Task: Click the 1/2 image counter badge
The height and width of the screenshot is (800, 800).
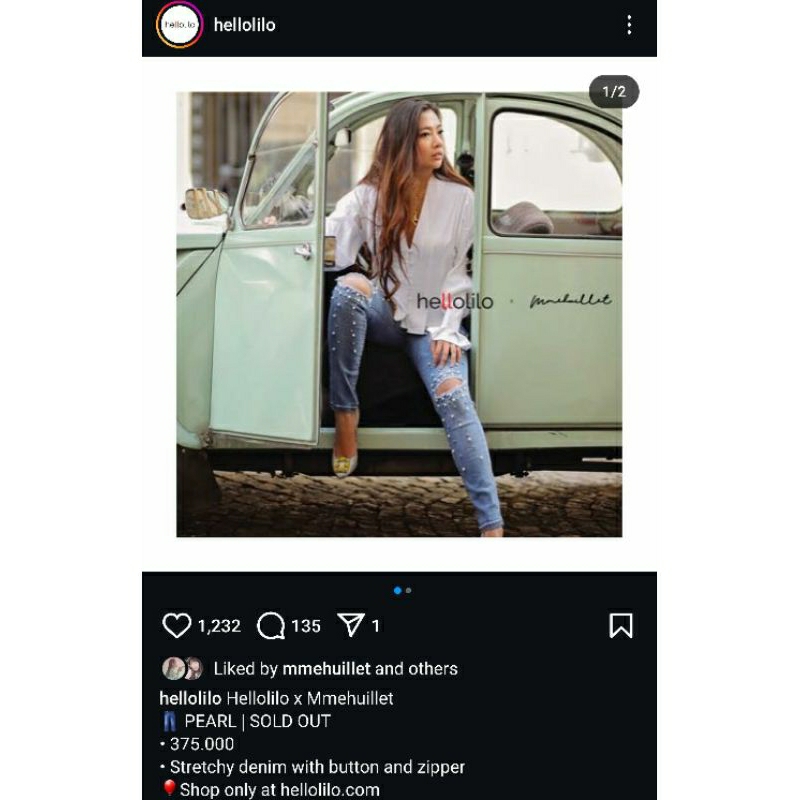Action: 613,92
